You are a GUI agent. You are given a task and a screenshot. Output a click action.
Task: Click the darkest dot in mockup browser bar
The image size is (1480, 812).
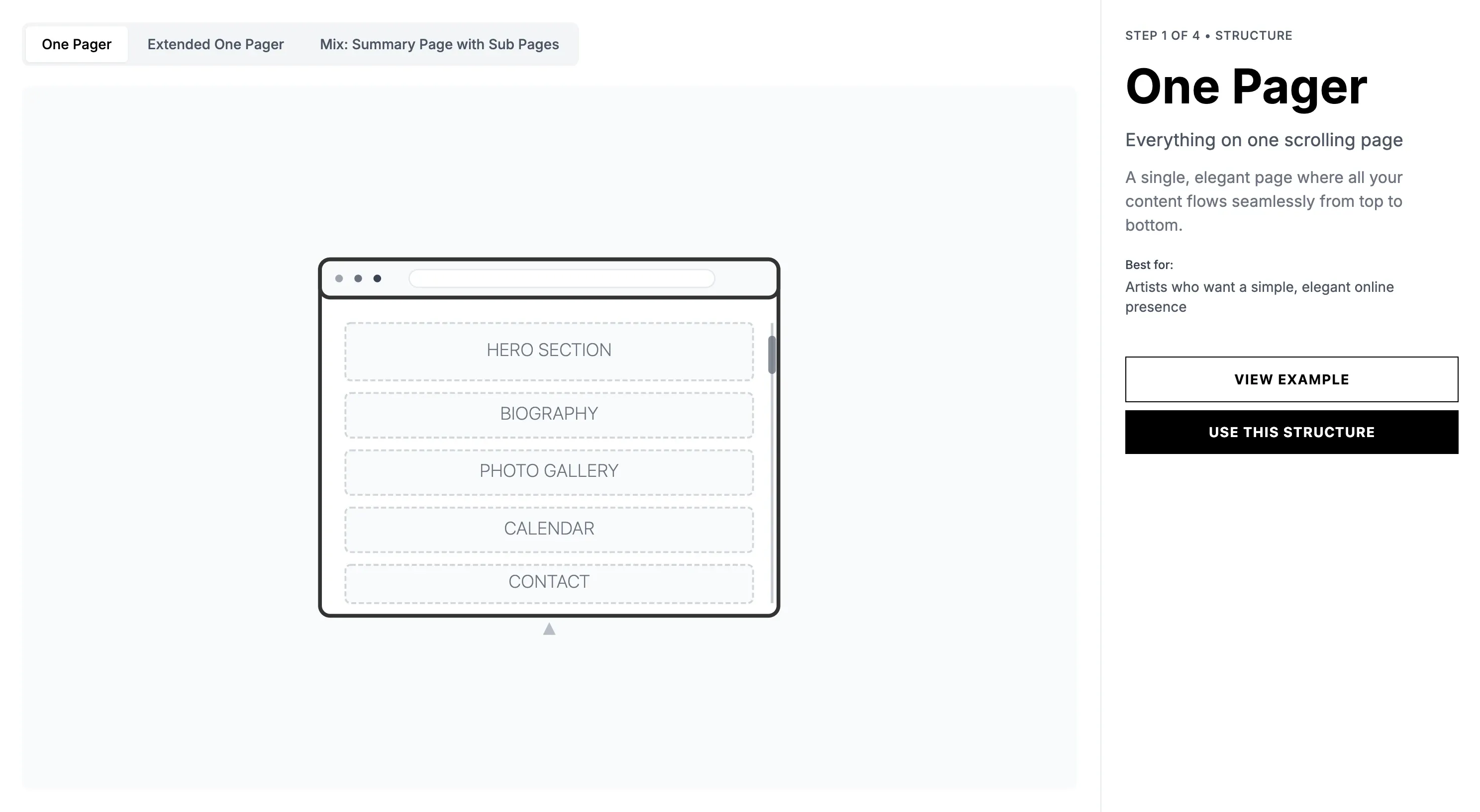[x=377, y=278]
